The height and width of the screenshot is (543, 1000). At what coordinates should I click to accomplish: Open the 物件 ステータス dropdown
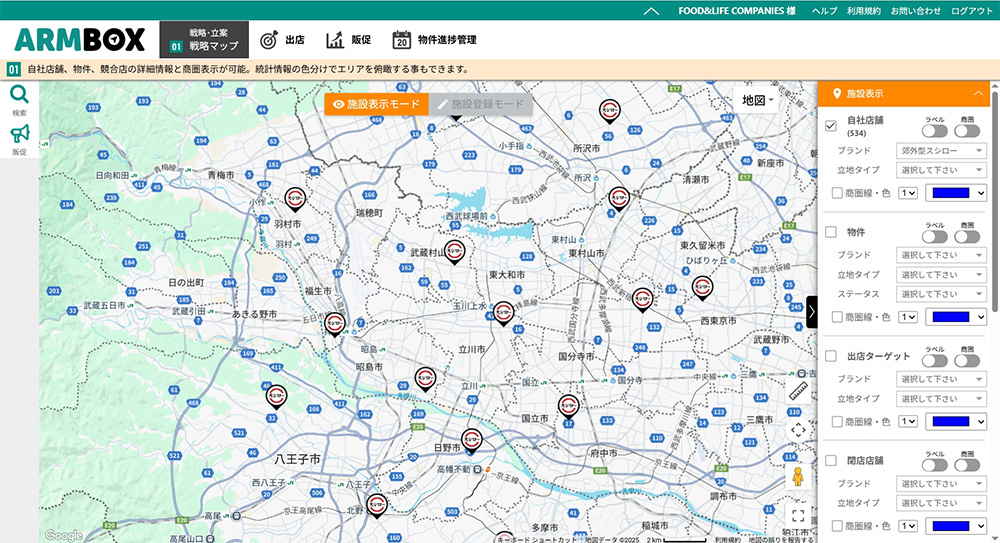pyautogui.click(x=941, y=294)
